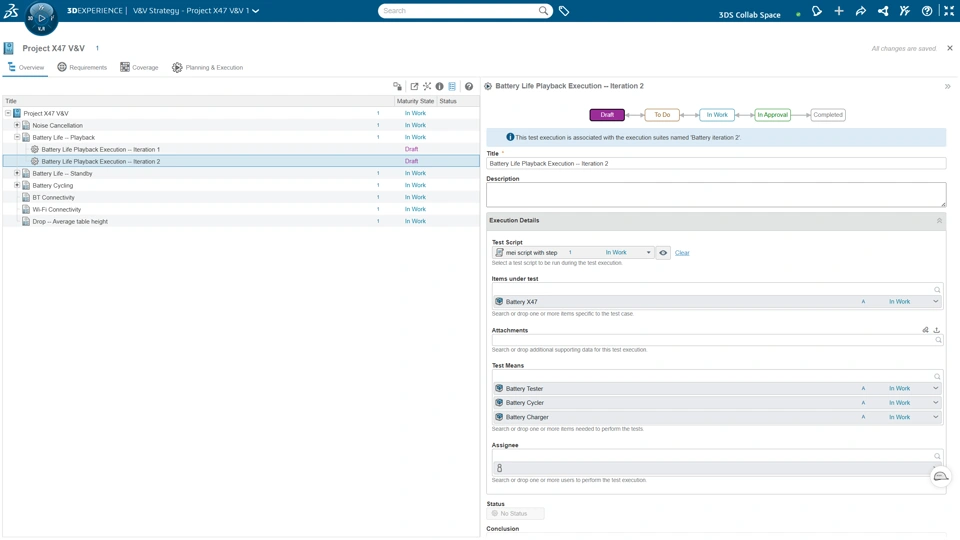Screen dimensions: 960x540
Task: Open the 3DS compass play button
Action: coord(41,18)
